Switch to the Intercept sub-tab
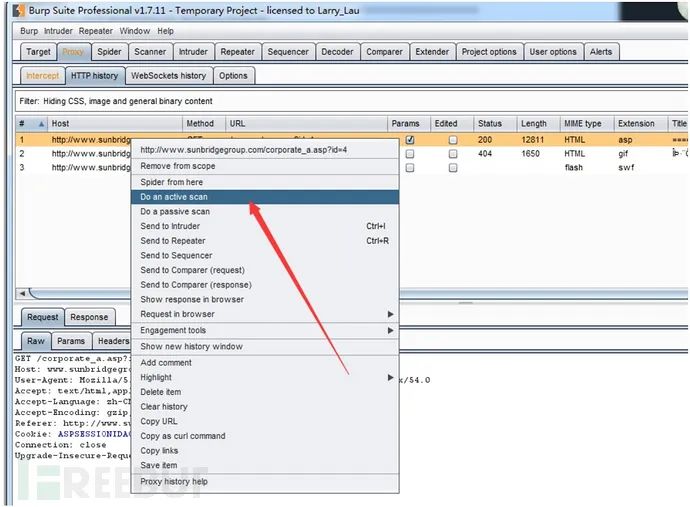 coord(43,76)
